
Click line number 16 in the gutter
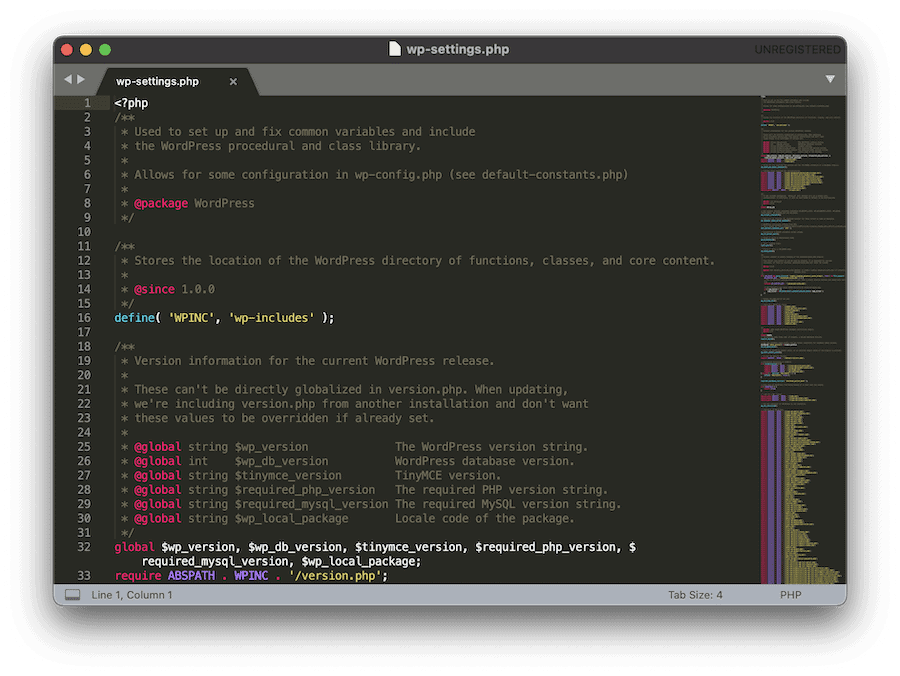coord(84,317)
